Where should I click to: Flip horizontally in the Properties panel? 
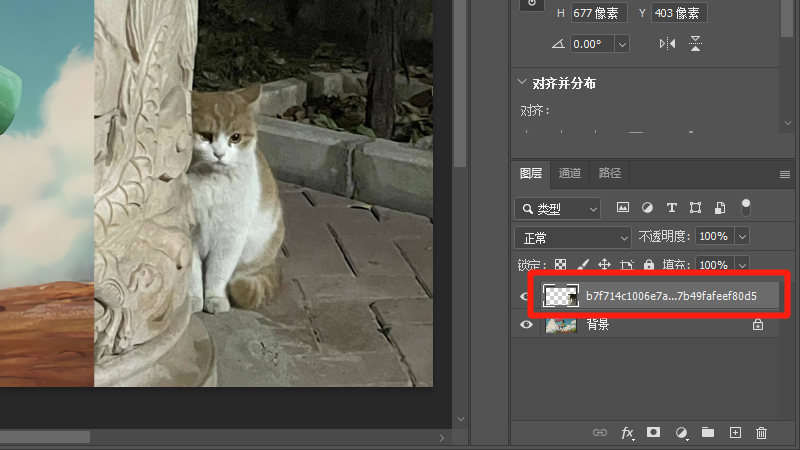pyautogui.click(x=667, y=44)
